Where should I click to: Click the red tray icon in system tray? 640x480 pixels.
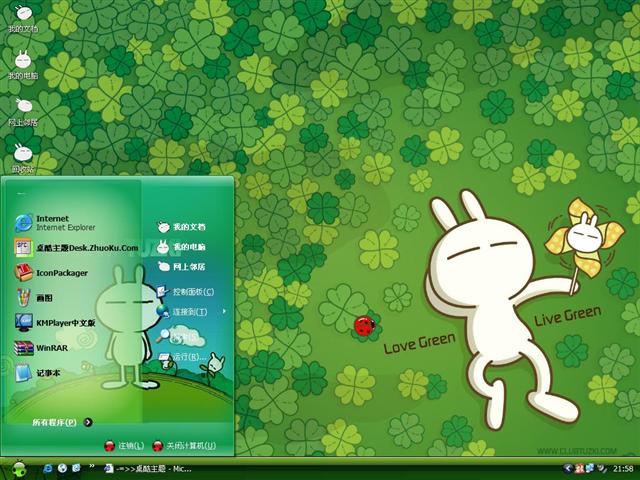(579, 468)
